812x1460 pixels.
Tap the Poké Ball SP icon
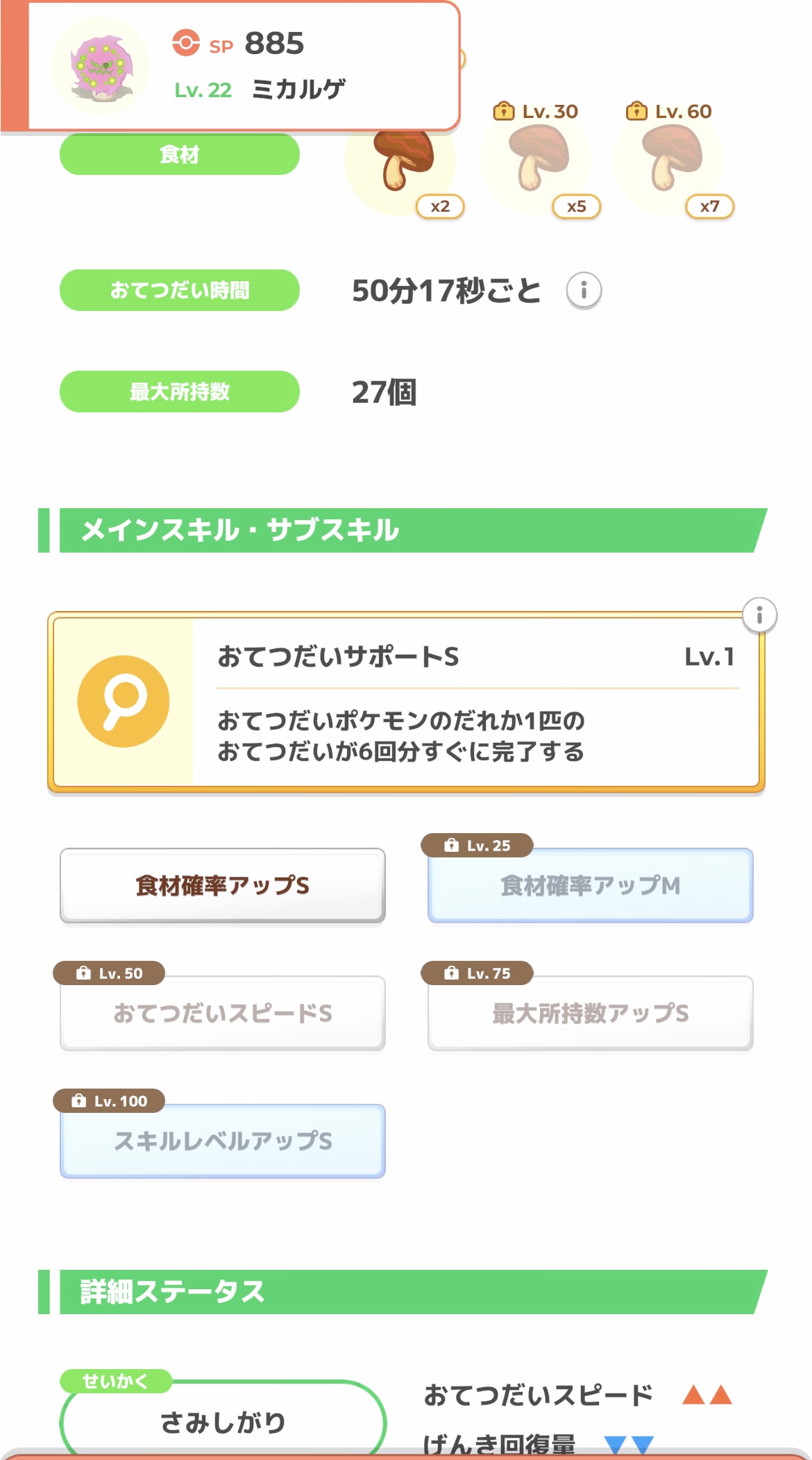186,43
